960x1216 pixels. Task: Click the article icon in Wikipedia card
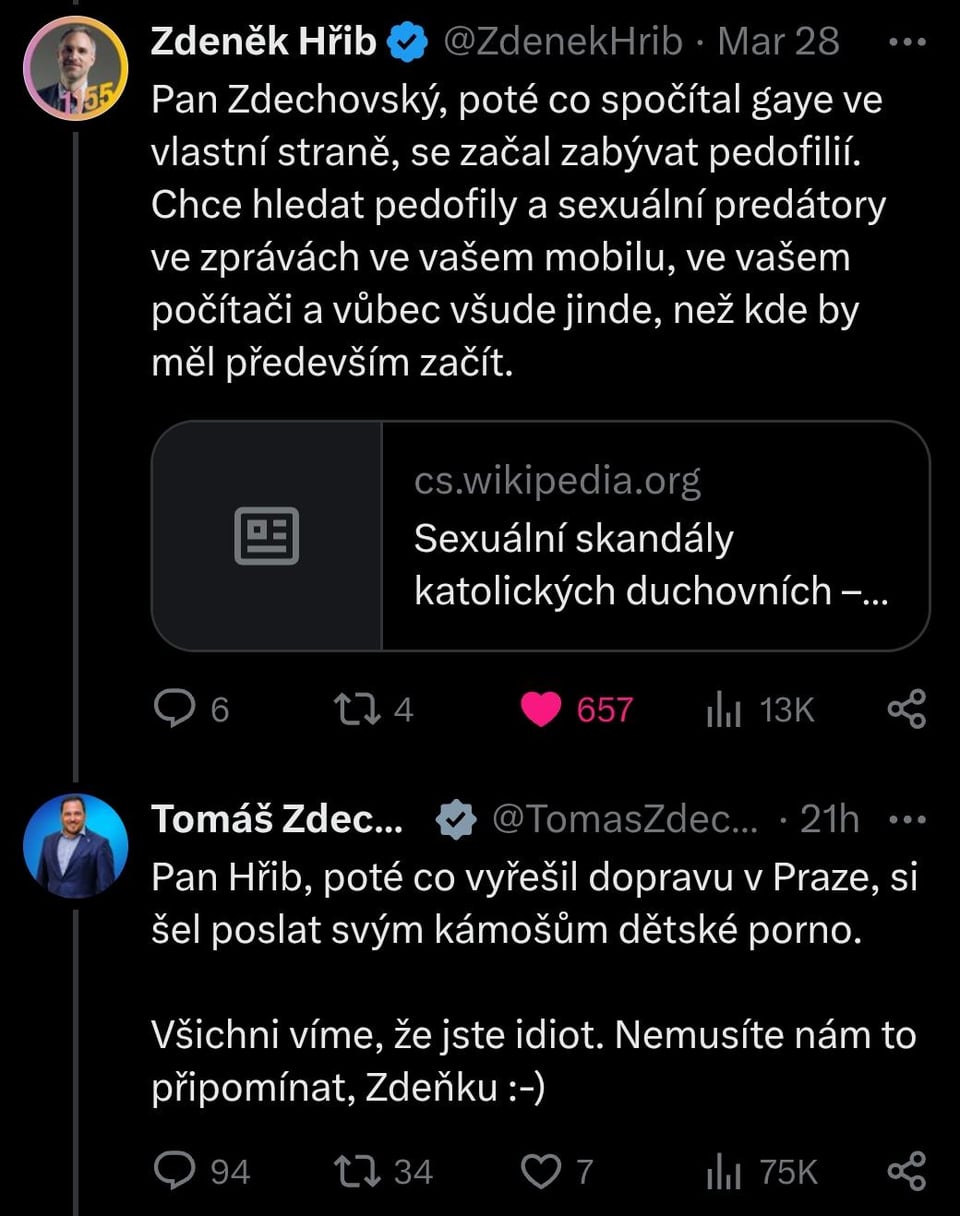coord(267,536)
